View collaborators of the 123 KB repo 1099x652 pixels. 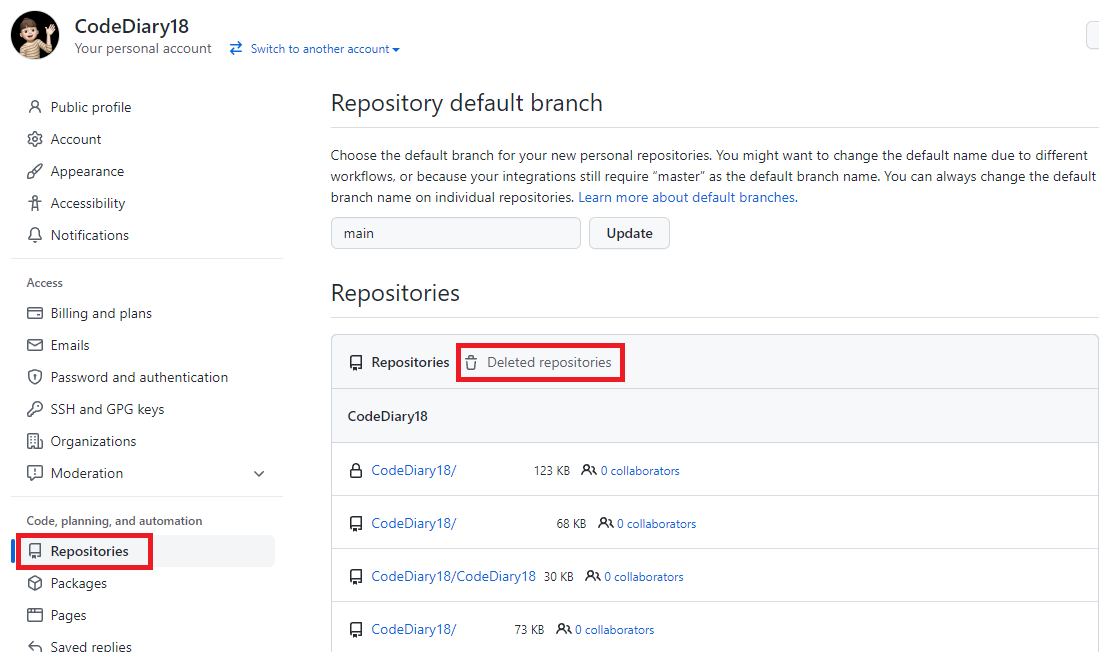pyautogui.click(x=640, y=471)
